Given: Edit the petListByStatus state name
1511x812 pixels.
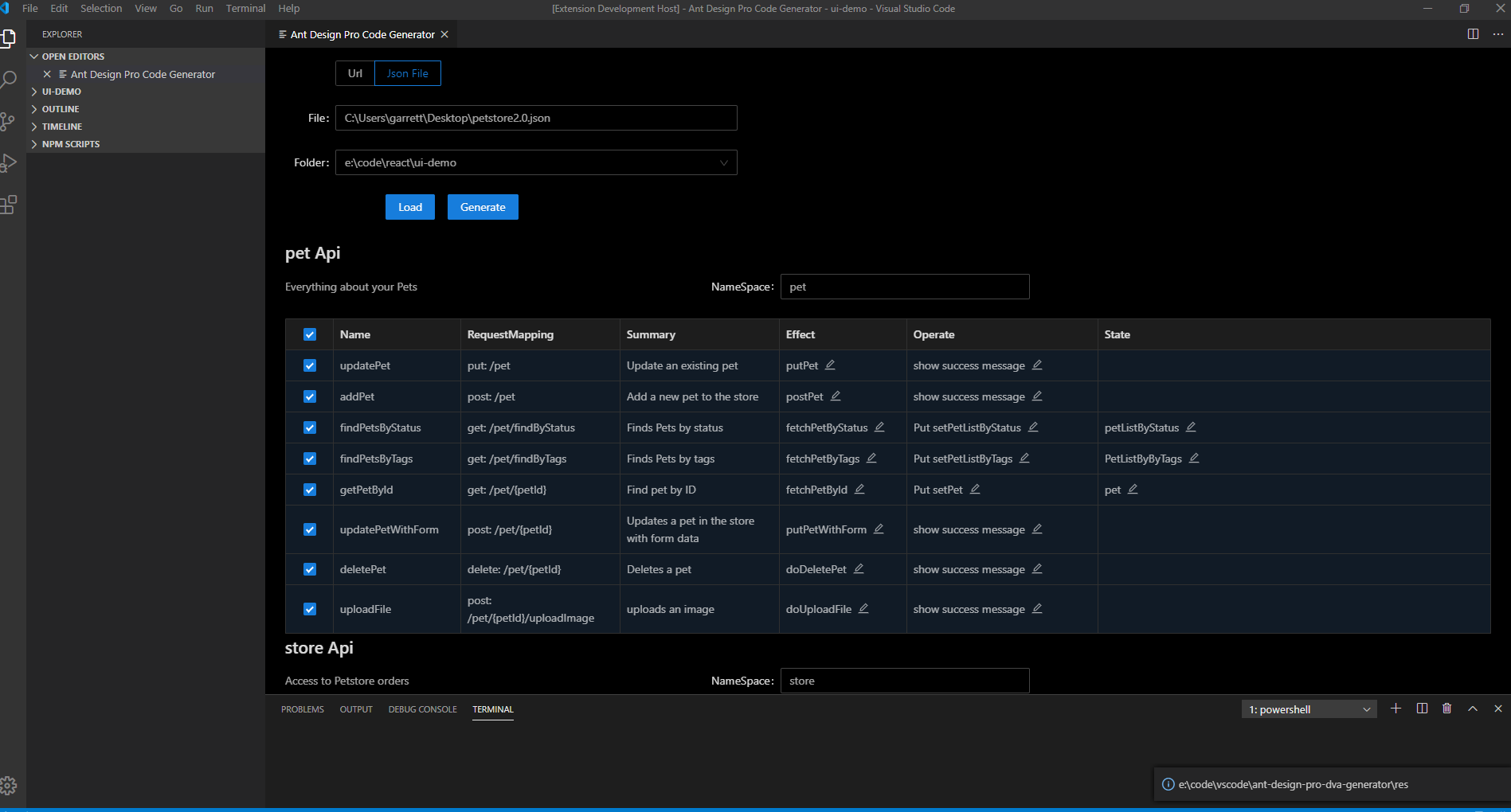Looking at the screenshot, I should [x=1191, y=427].
